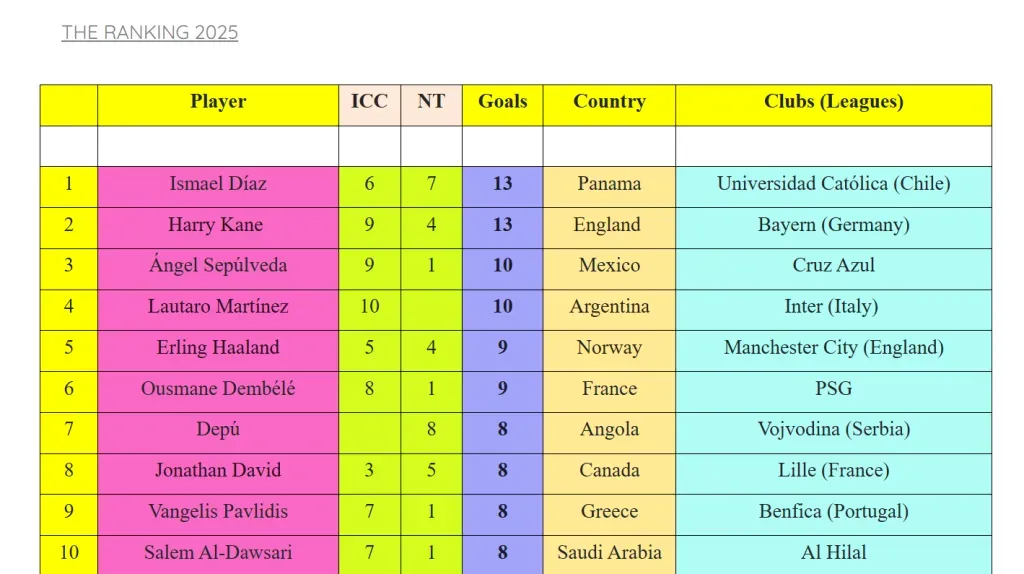The width and height of the screenshot is (1024, 574).
Task: Click the Player column header
Action: point(218,102)
